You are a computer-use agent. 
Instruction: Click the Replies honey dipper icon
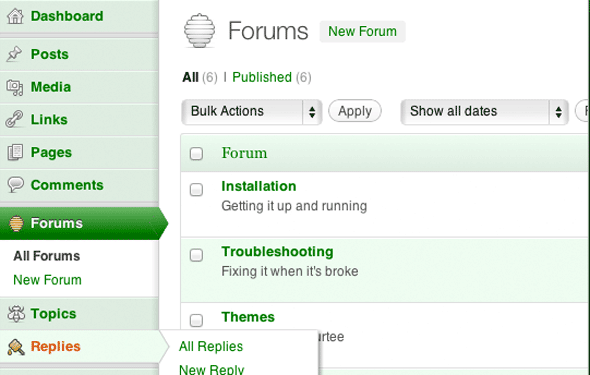tap(16, 347)
